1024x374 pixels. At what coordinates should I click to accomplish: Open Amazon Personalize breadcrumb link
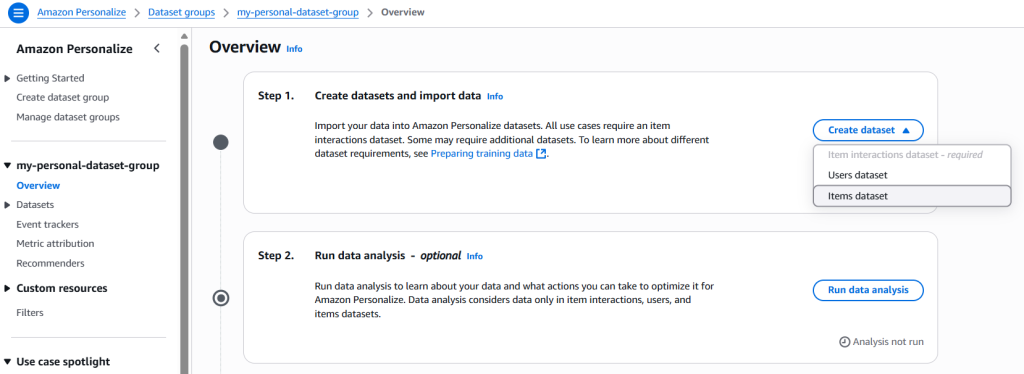(x=82, y=12)
